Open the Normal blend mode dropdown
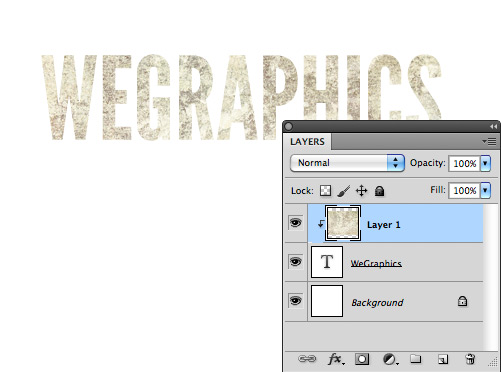The image size is (501, 372). pos(347,163)
